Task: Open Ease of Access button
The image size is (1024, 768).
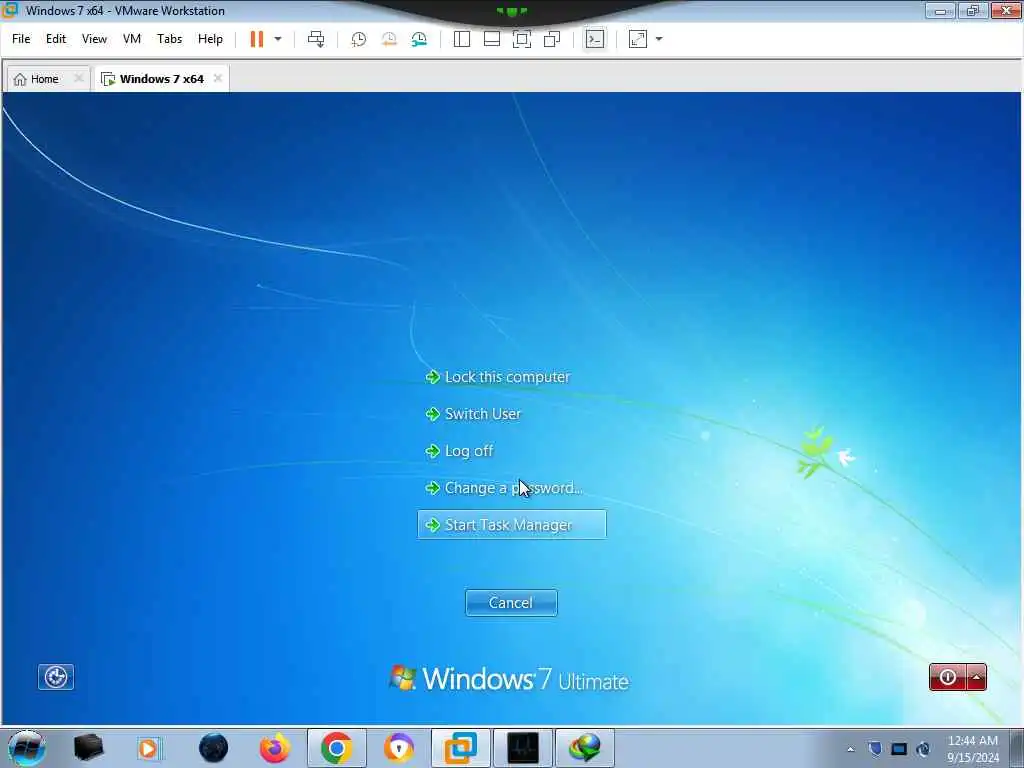Action: click(56, 677)
